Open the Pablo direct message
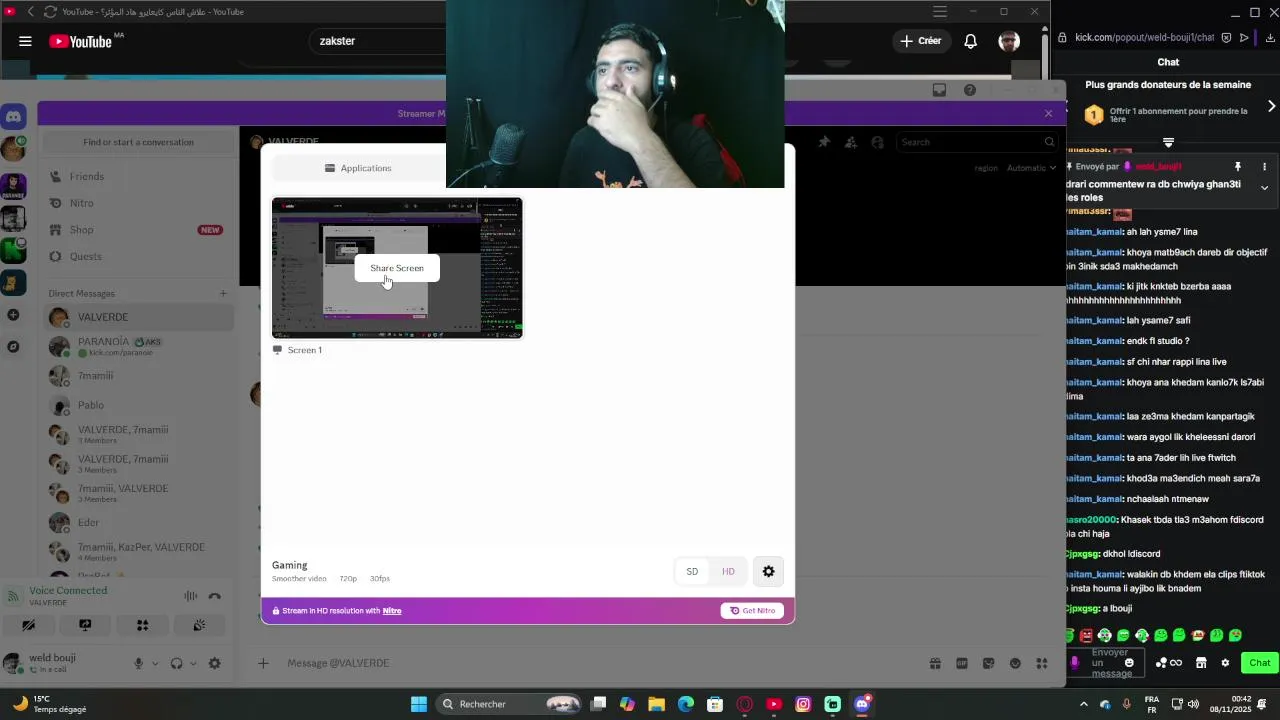The height and width of the screenshot is (720, 1280). [x=139, y=405]
